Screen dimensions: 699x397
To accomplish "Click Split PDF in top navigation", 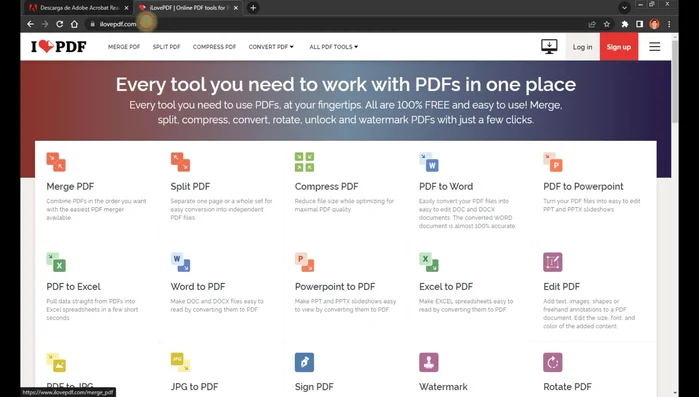I will 166,47.
